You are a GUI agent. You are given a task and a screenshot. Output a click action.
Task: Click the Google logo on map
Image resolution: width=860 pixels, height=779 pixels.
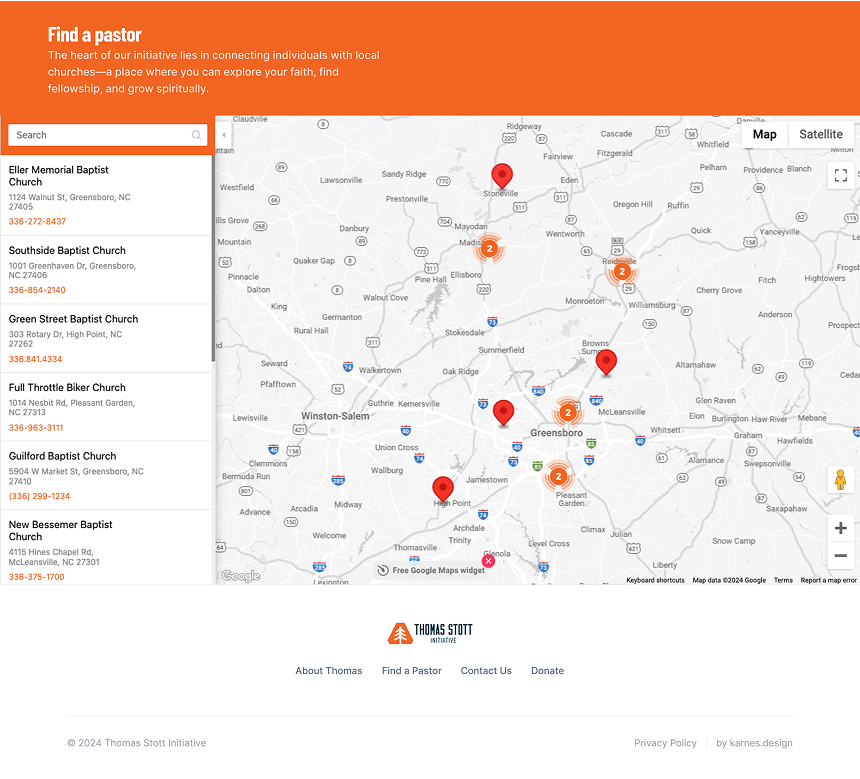pos(241,575)
